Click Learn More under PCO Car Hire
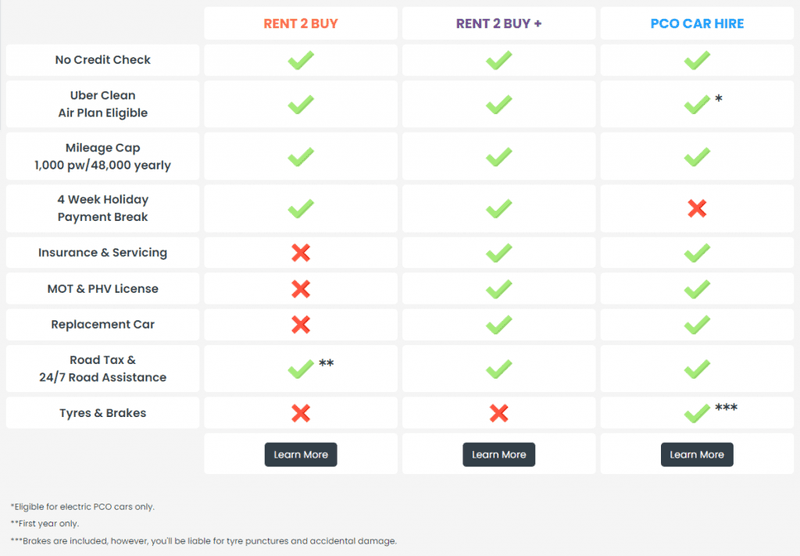 (697, 454)
